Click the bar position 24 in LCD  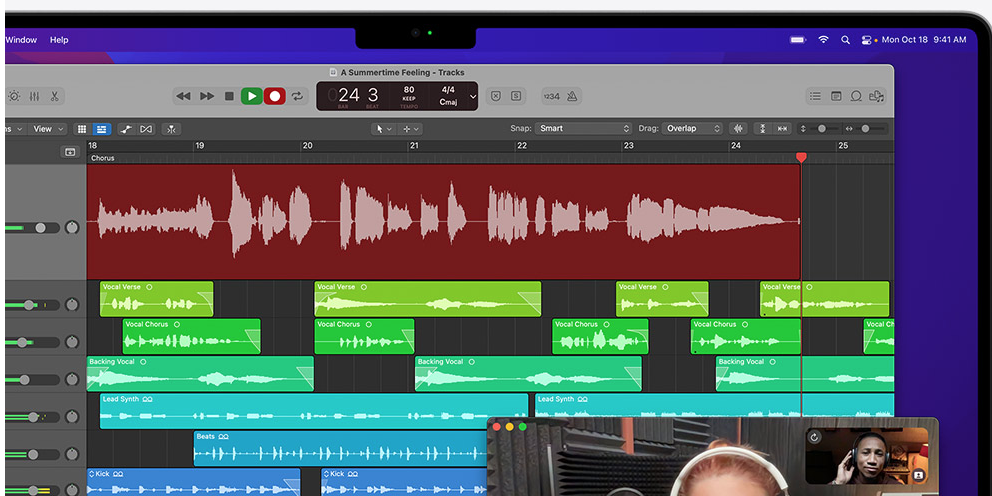349,96
